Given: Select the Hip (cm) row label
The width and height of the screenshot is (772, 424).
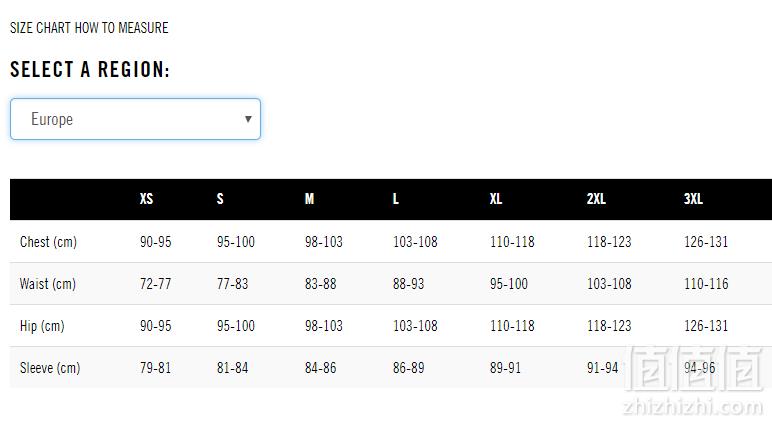Looking at the screenshot, I should click(x=42, y=326).
